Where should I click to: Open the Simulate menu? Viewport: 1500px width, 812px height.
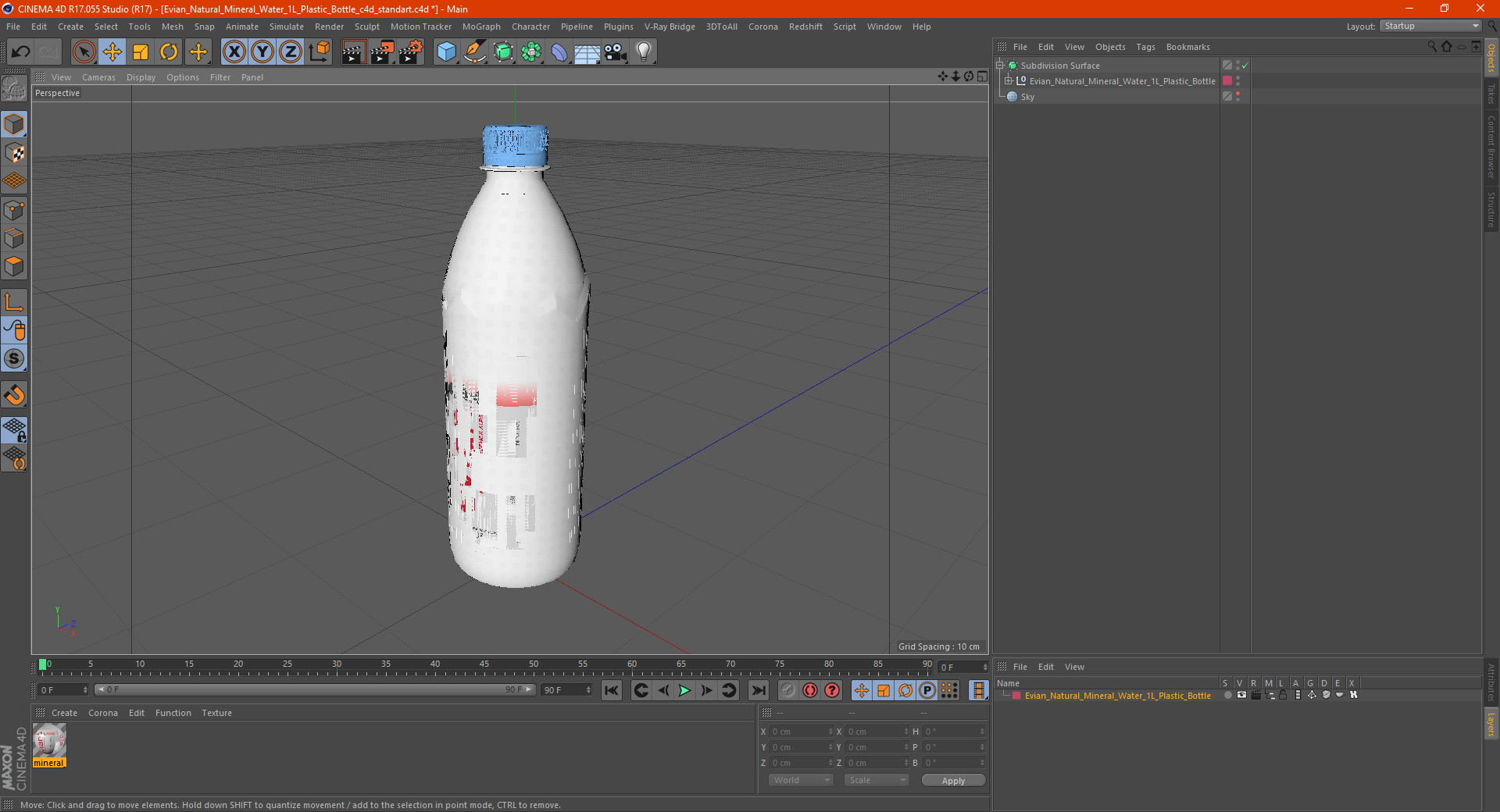[x=287, y=27]
